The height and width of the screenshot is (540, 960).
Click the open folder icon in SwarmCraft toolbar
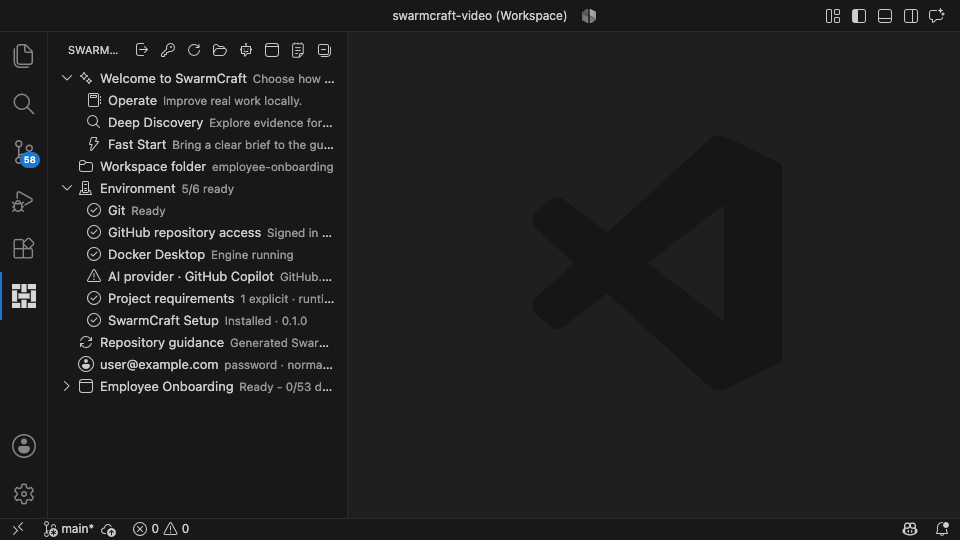pos(220,50)
